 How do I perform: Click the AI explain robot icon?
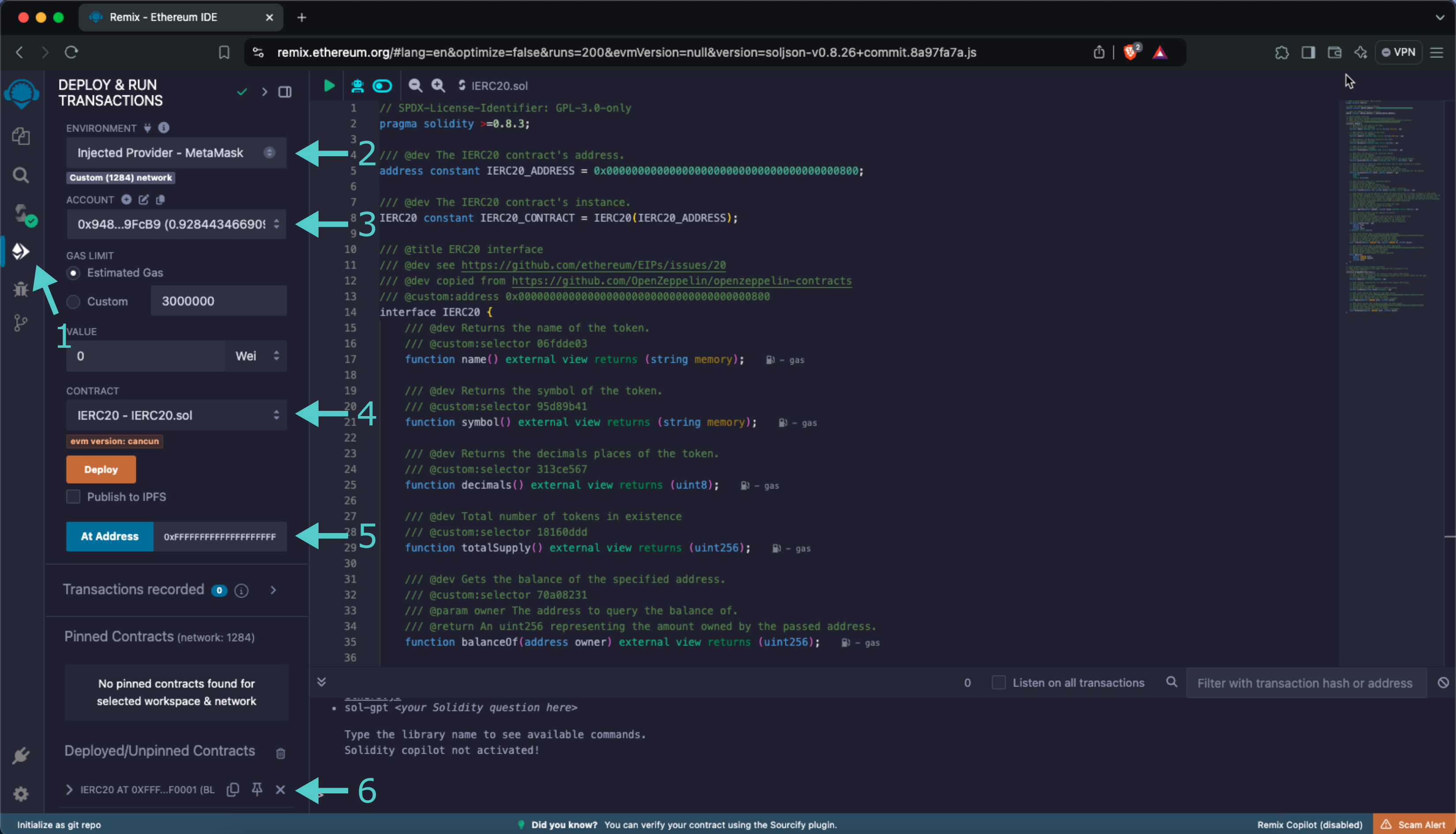tap(357, 85)
